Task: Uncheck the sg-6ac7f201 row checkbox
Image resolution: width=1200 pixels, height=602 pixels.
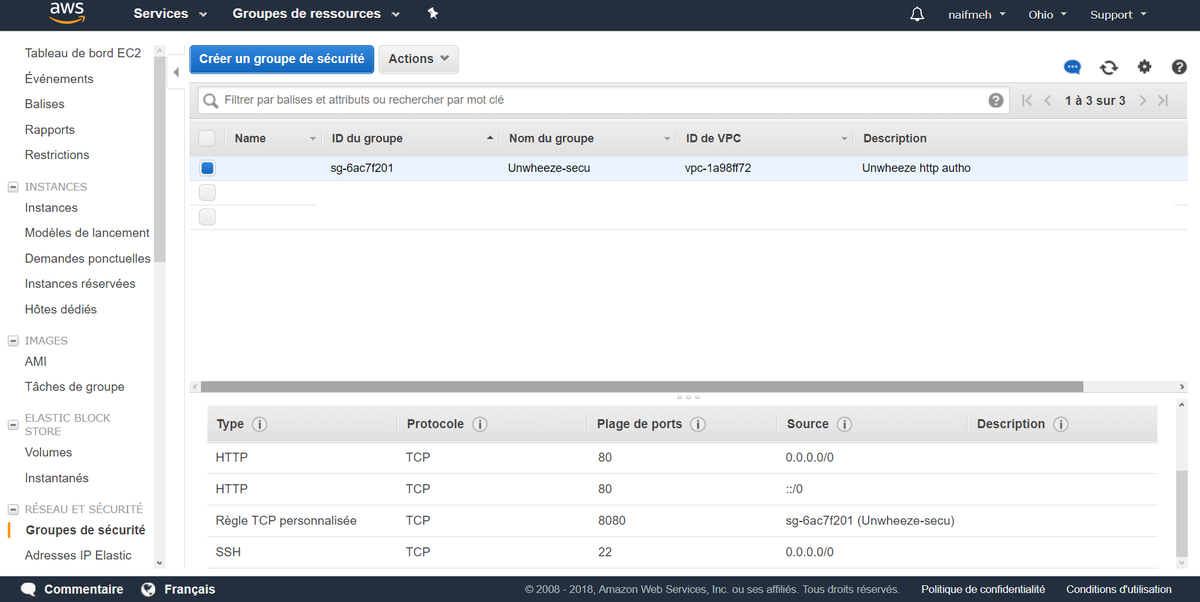Action: pos(207,168)
